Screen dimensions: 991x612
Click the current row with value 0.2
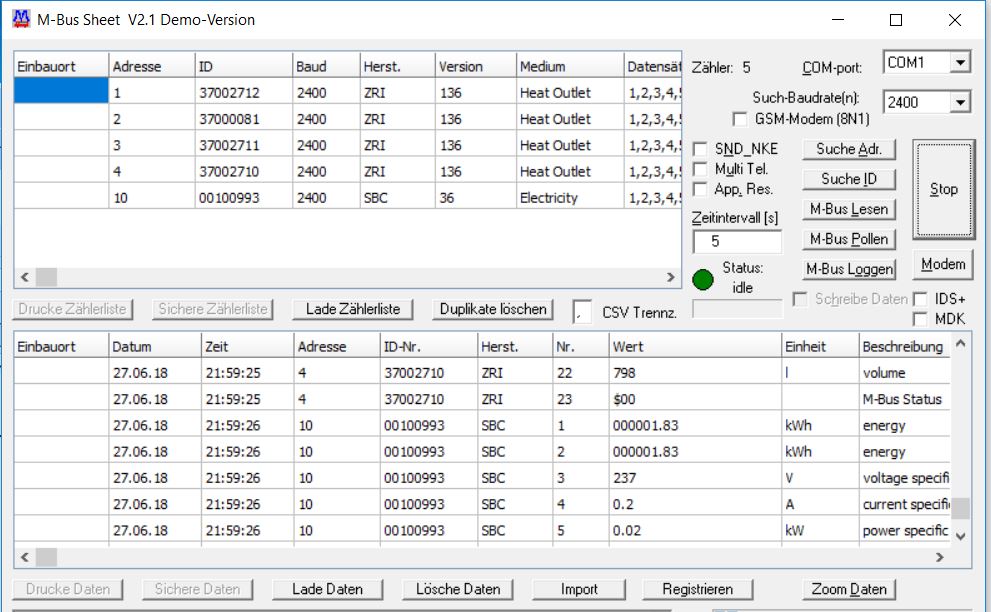point(482,504)
